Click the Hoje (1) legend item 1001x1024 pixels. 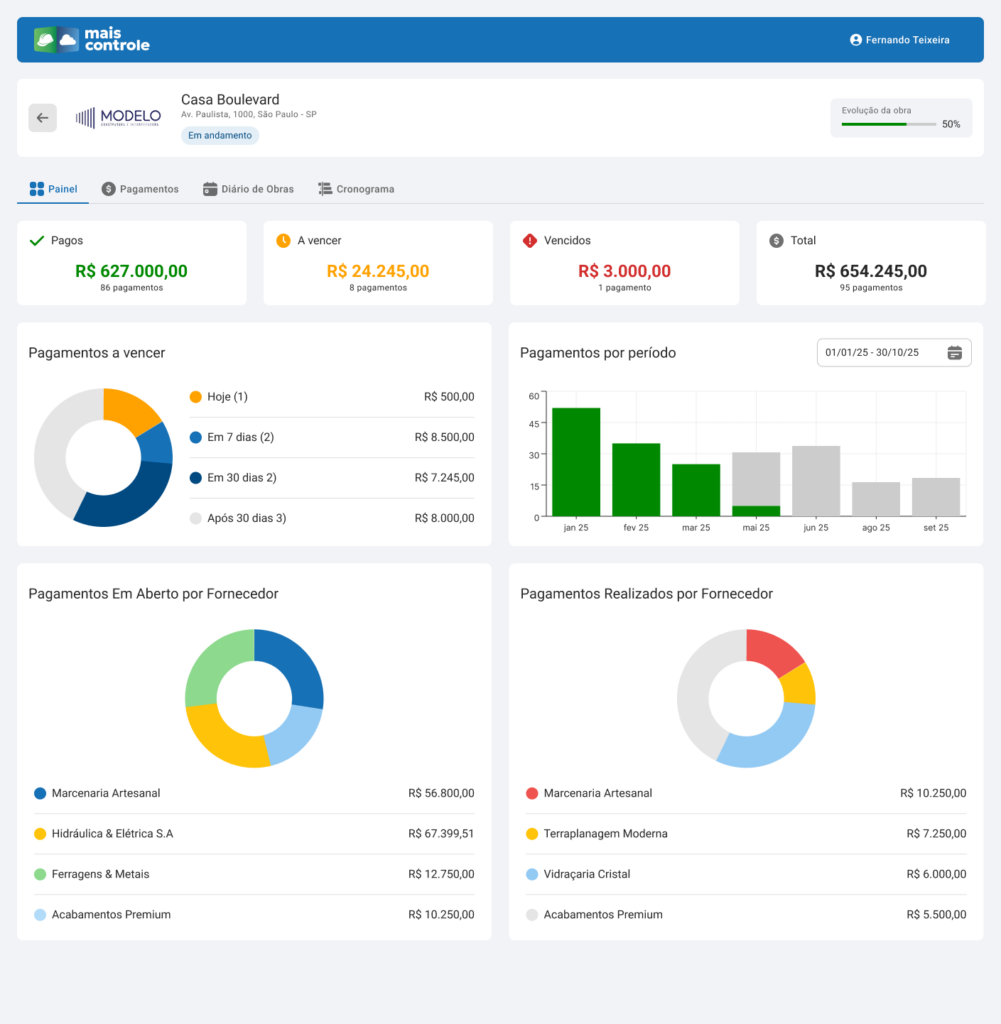coord(227,397)
